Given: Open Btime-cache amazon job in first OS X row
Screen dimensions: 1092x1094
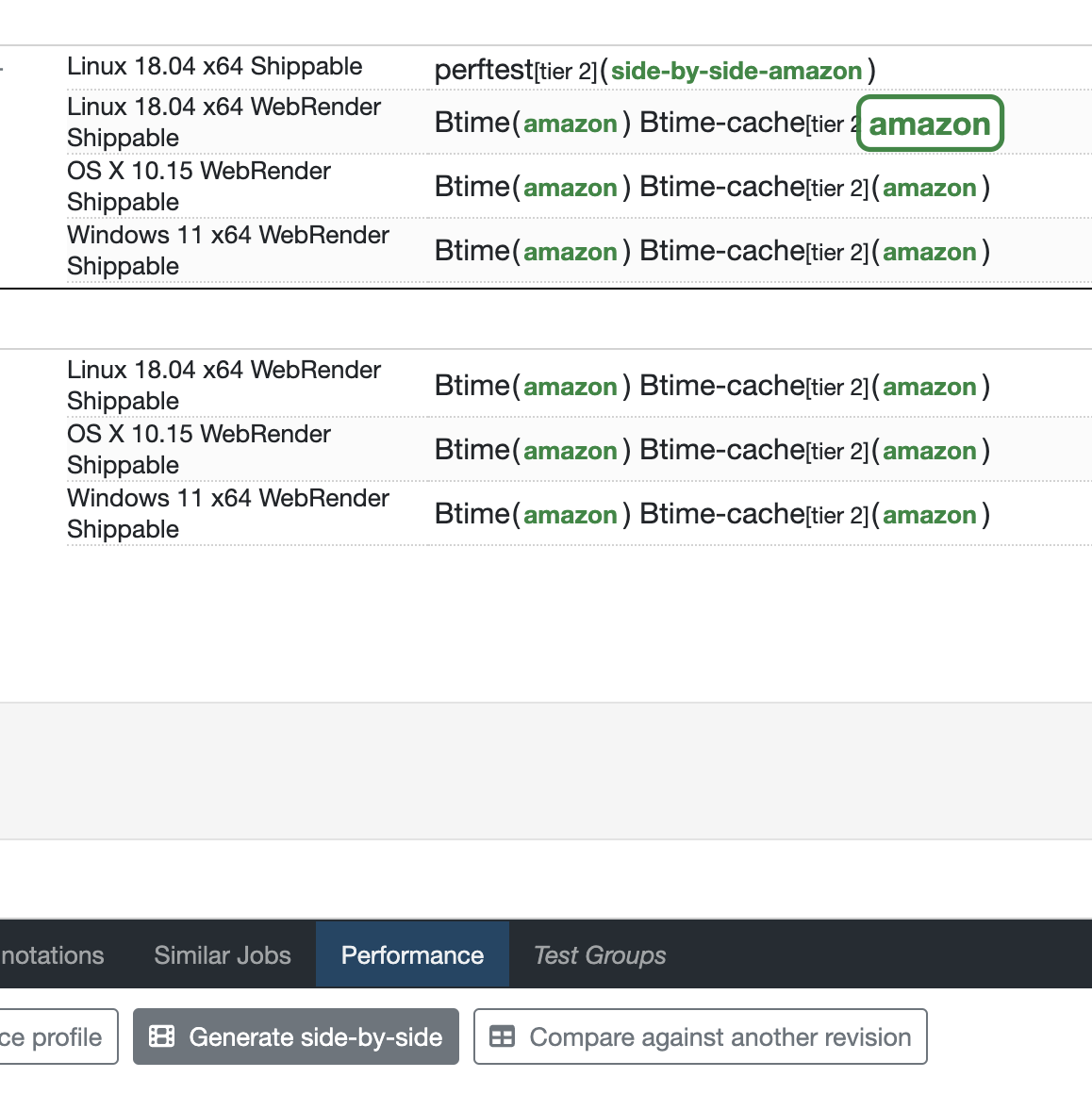Looking at the screenshot, I should click(929, 188).
